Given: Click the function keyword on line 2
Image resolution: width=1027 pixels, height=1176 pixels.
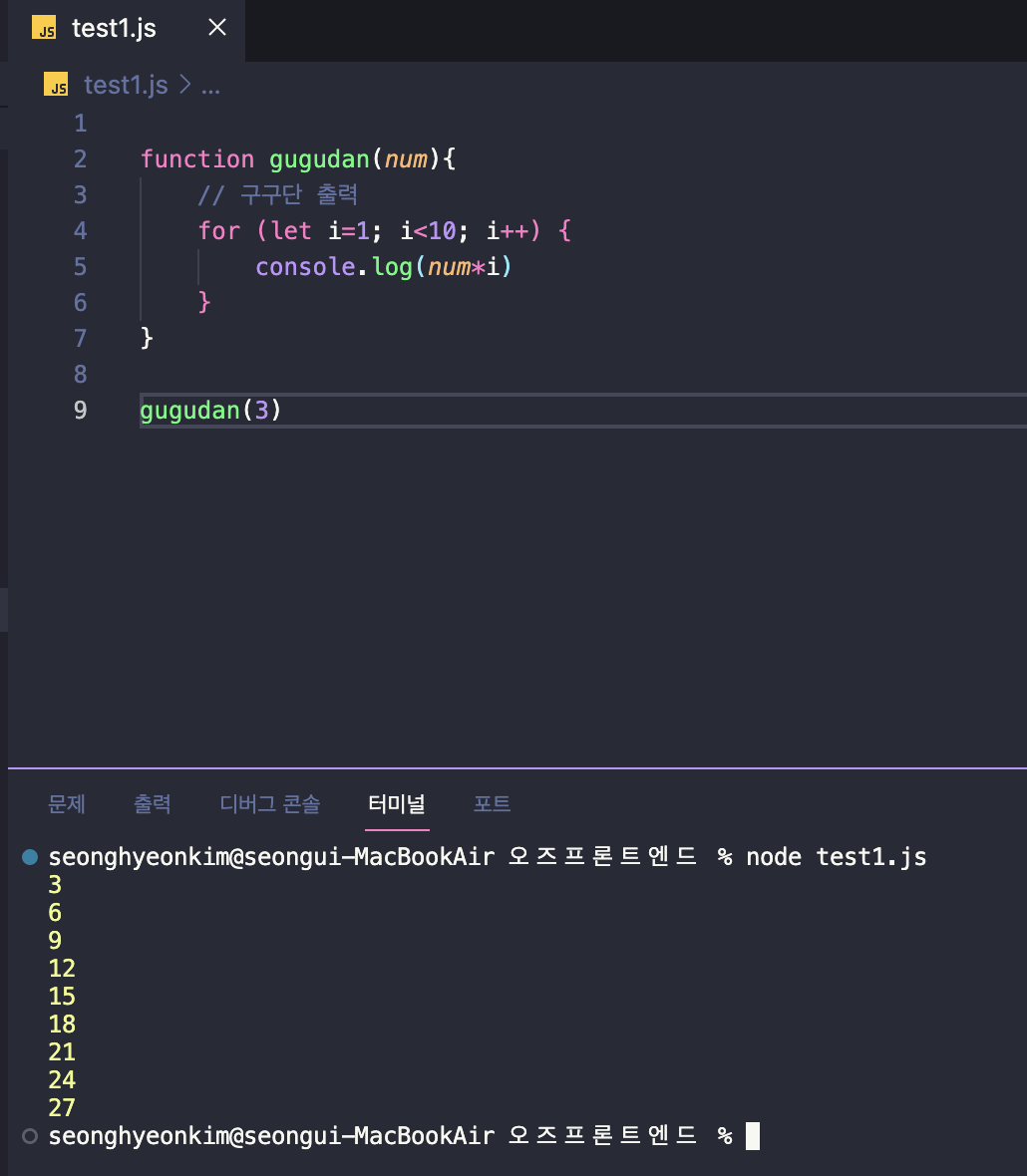Looking at the screenshot, I should pyautogui.click(x=197, y=159).
